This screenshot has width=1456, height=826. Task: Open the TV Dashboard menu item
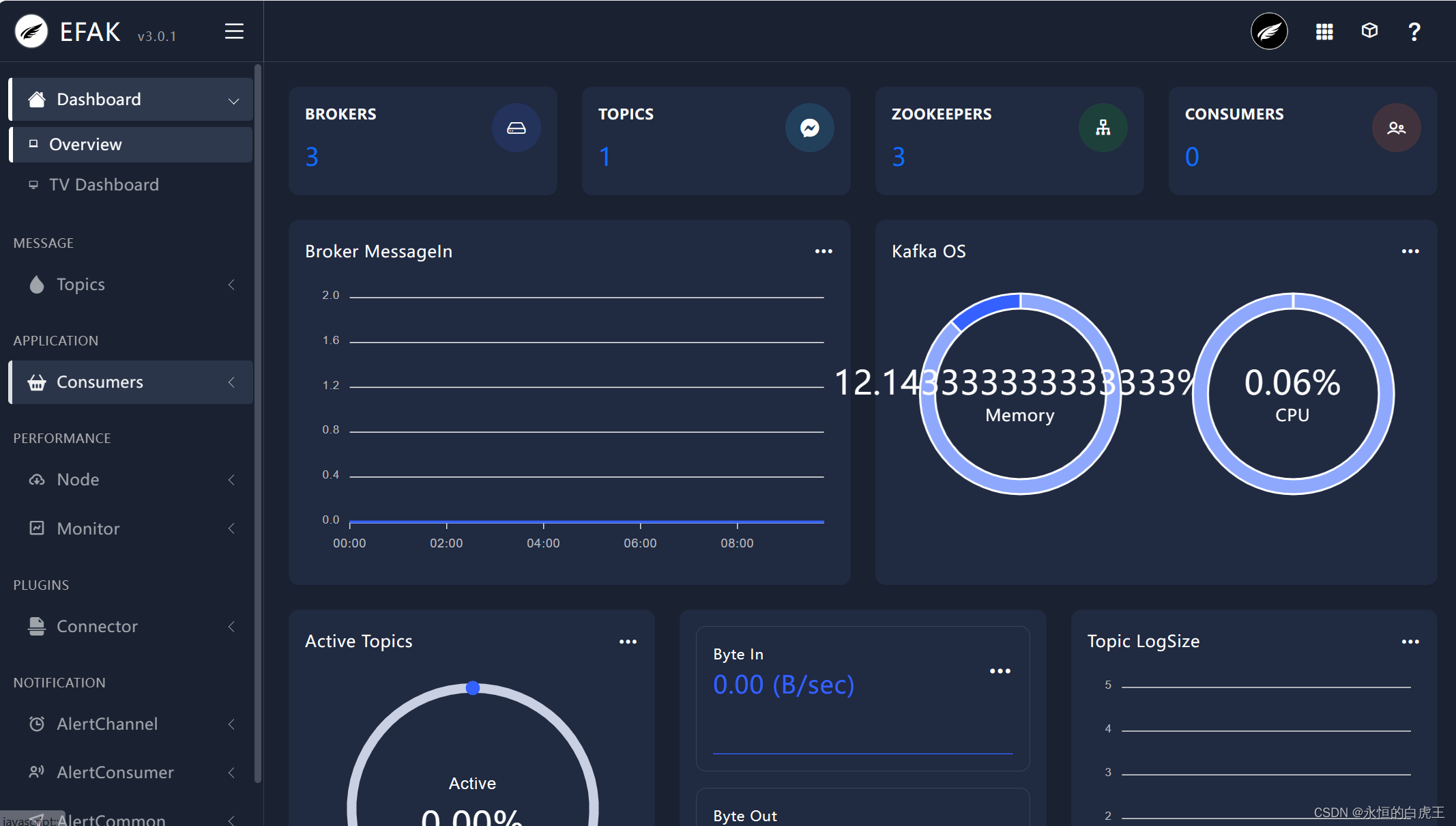tap(104, 185)
